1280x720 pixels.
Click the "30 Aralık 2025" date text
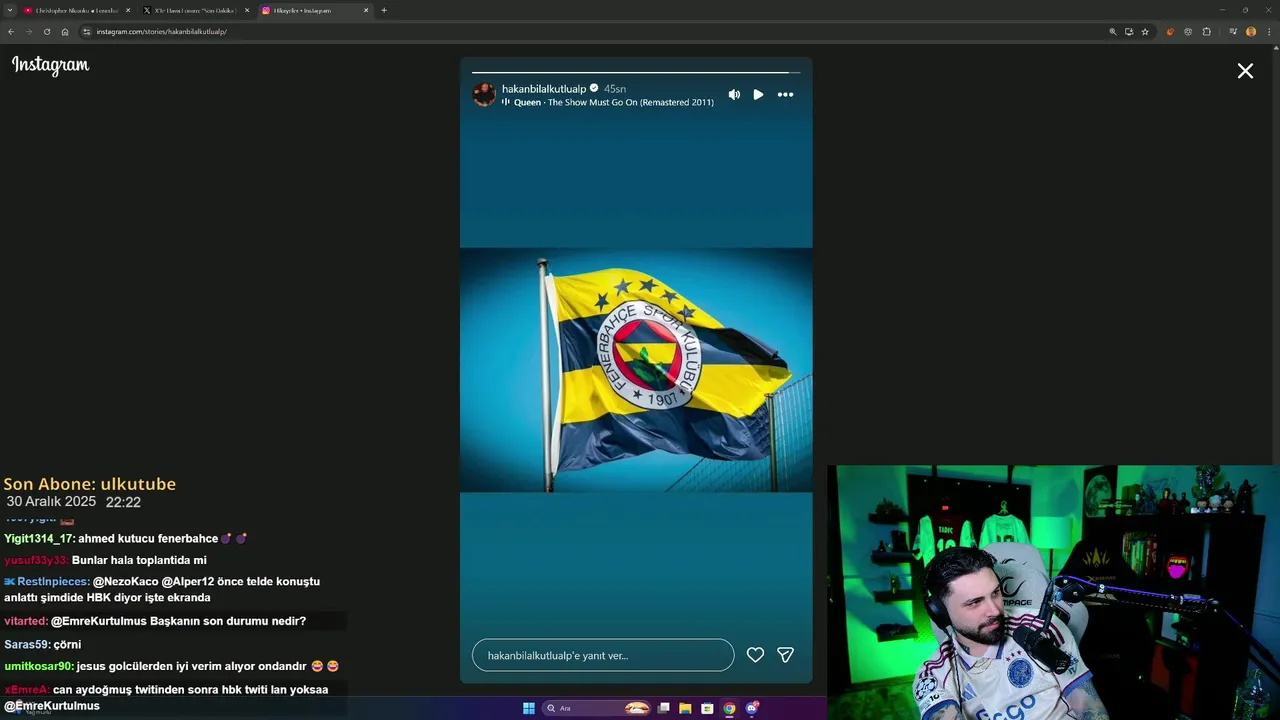pyautogui.click(x=51, y=502)
